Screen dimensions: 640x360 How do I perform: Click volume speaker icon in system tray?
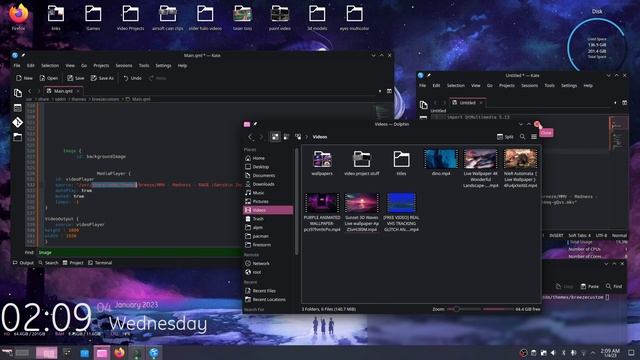[x=553, y=353]
